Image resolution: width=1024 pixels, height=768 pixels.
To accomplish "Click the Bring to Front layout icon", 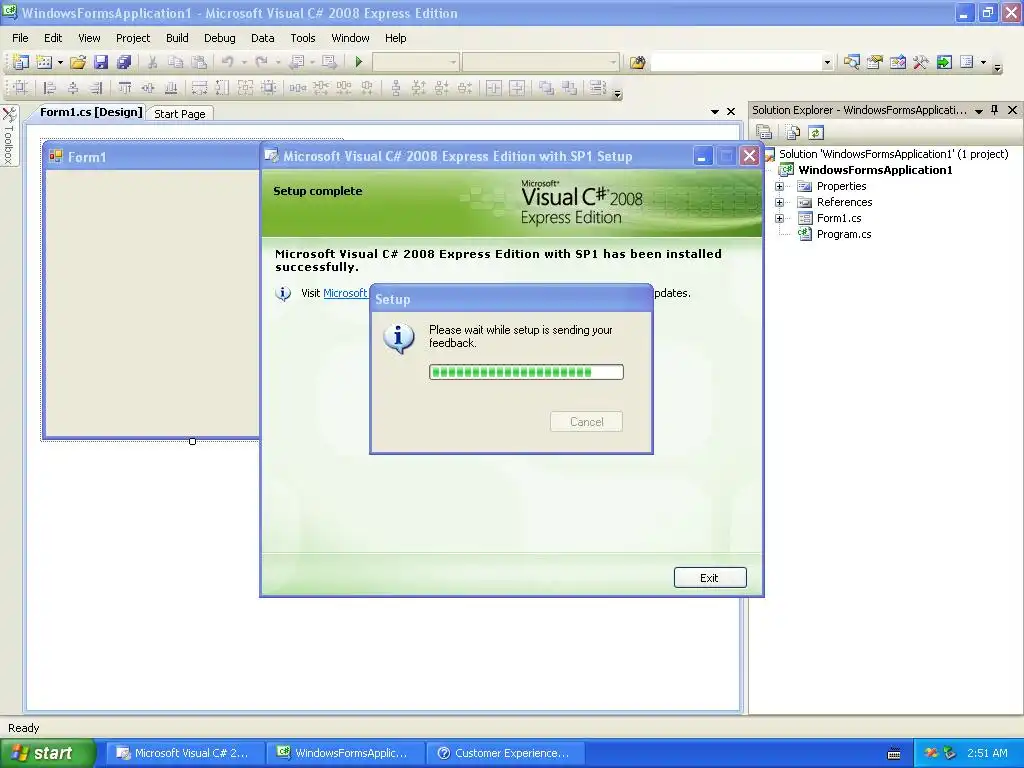I will coord(546,88).
